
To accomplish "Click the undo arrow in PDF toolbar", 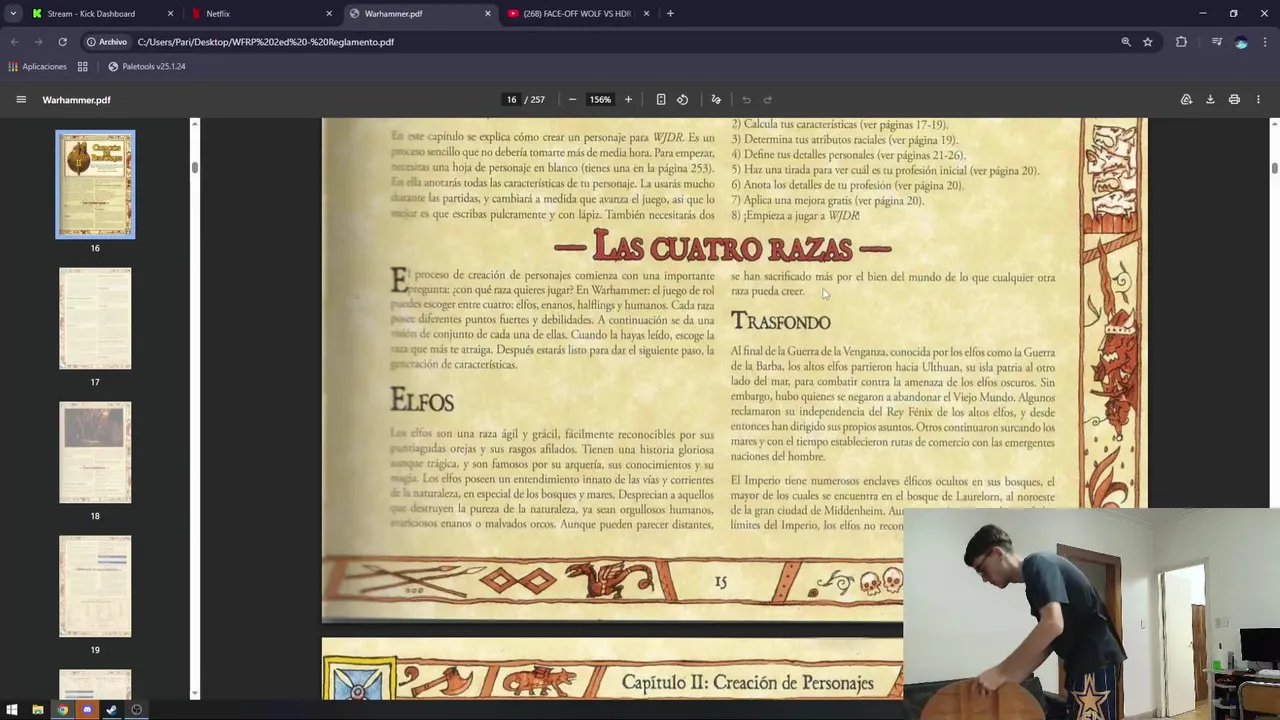I will (x=746, y=100).
